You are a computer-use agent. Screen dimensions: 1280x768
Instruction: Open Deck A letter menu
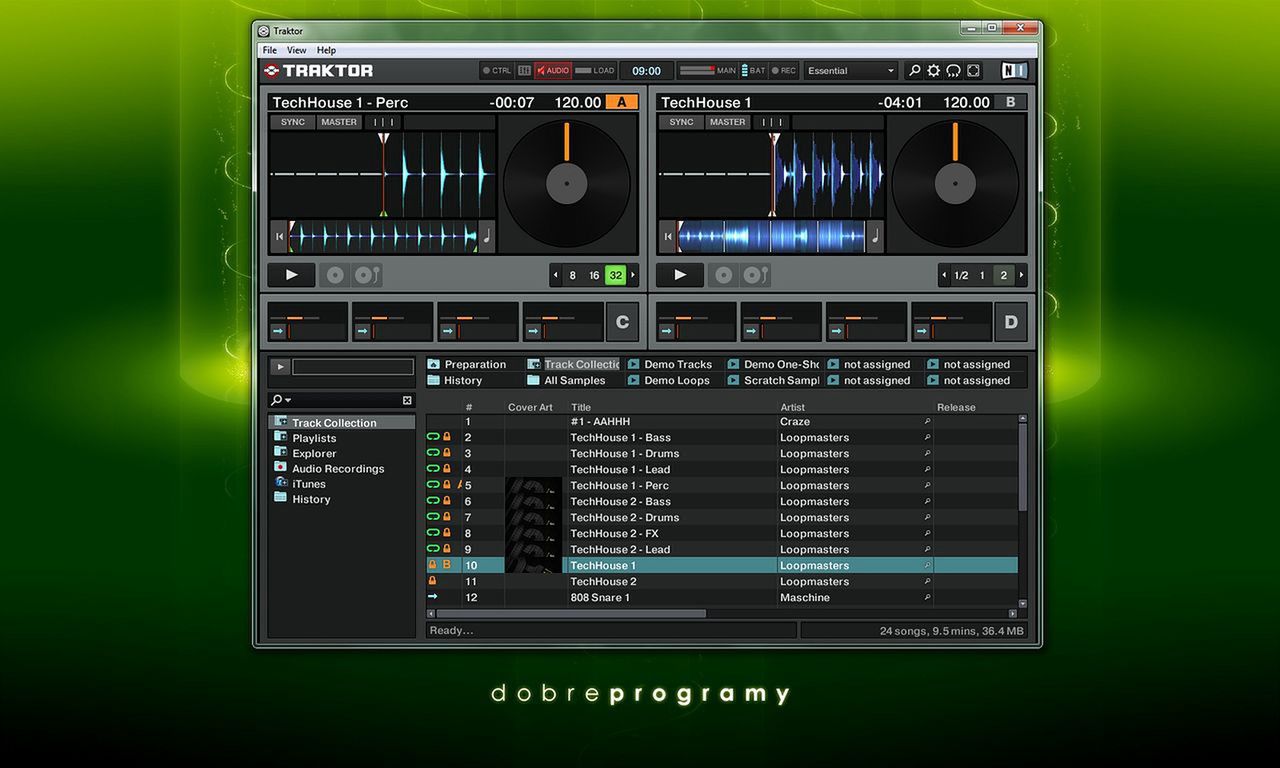[x=622, y=102]
